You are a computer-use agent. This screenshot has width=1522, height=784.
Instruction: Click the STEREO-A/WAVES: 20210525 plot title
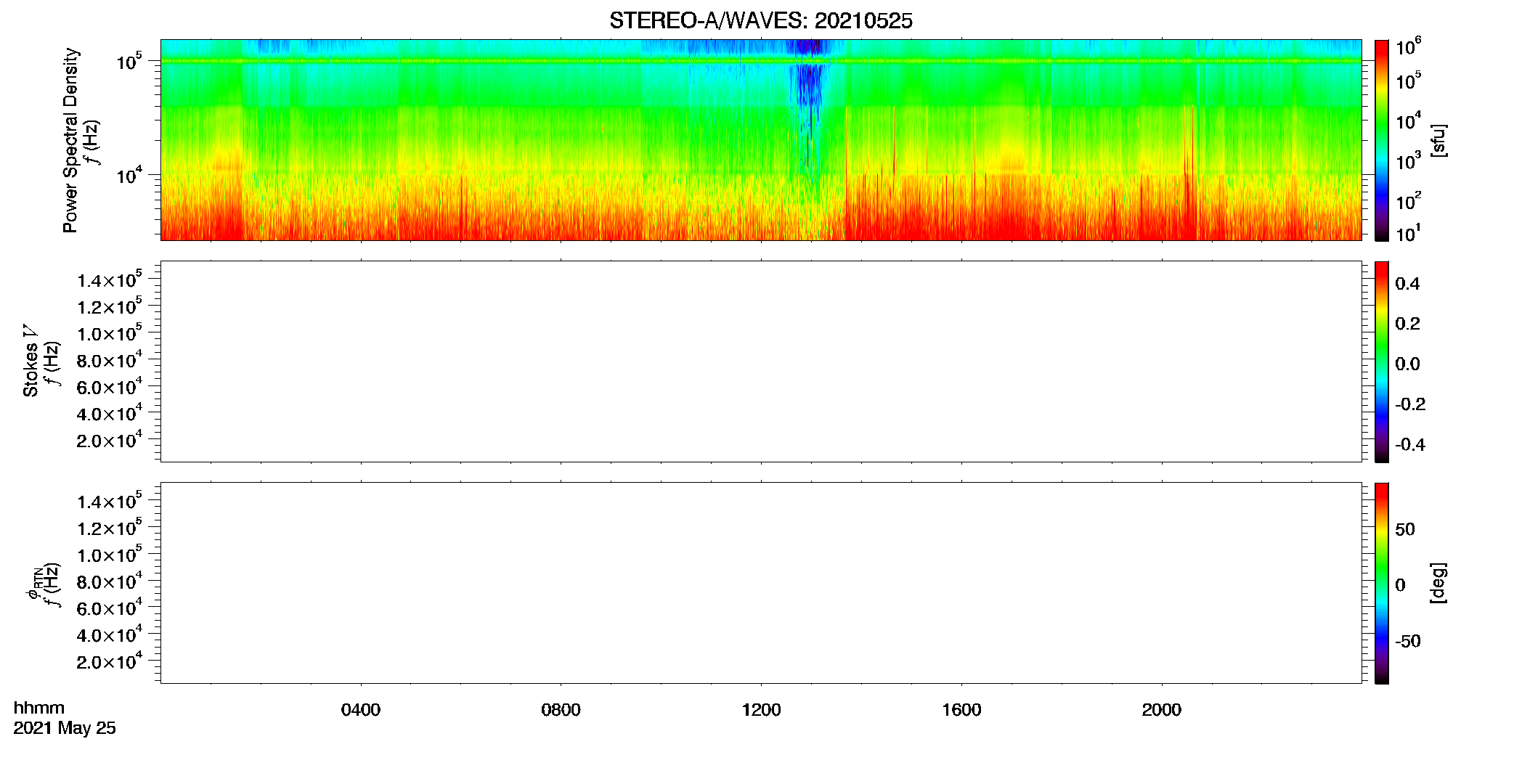pyautogui.click(x=760, y=21)
